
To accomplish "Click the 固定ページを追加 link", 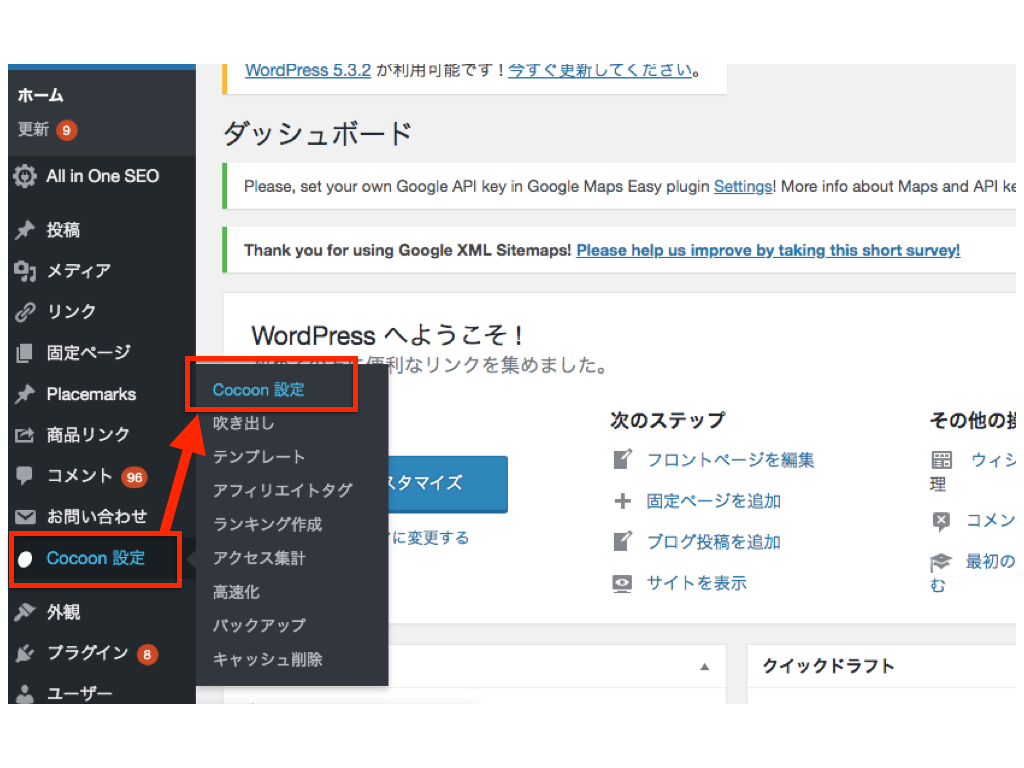I will [714, 501].
